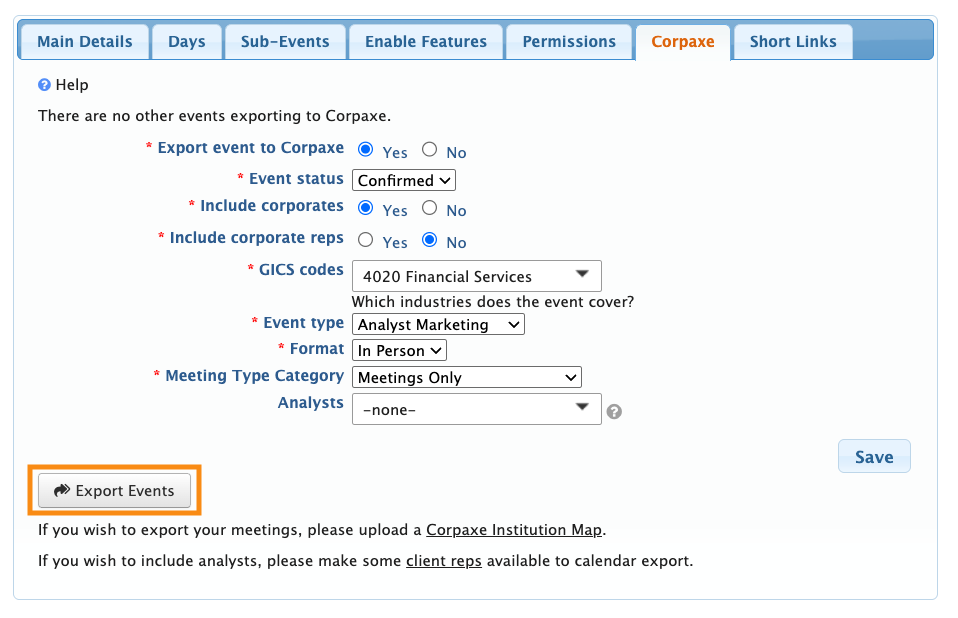Screen dimensions: 958x618
Task: Expand the GICS codes dropdown
Action: [476, 276]
